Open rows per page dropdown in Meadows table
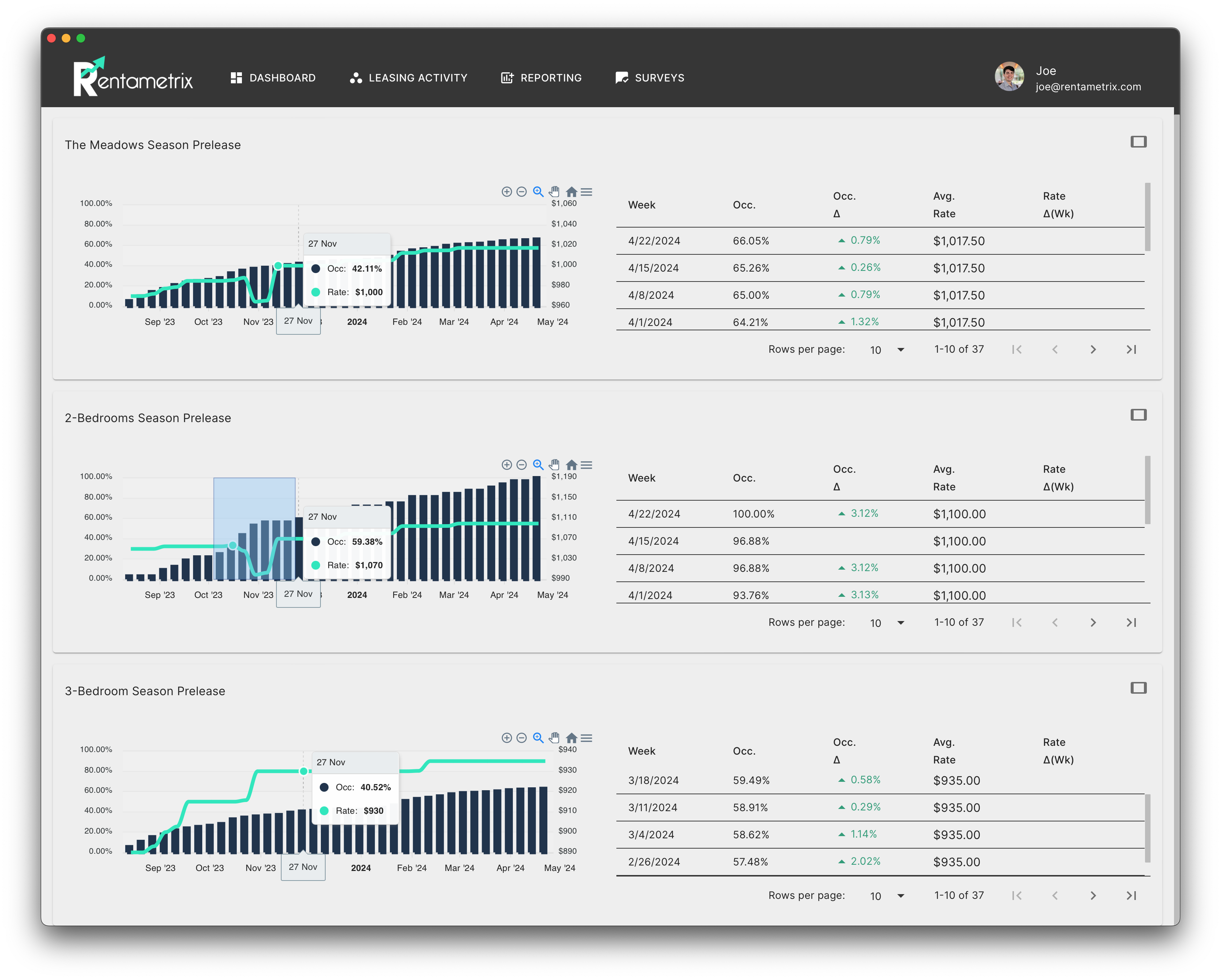This screenshot has height=980, width=1221. 887,350
